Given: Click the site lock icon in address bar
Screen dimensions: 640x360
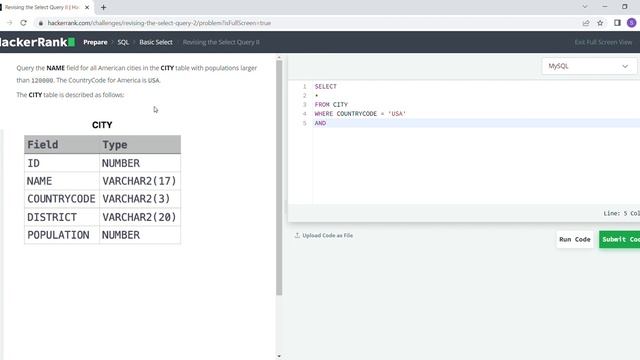Looking at the screenshot, I should (x=40, y=23).
